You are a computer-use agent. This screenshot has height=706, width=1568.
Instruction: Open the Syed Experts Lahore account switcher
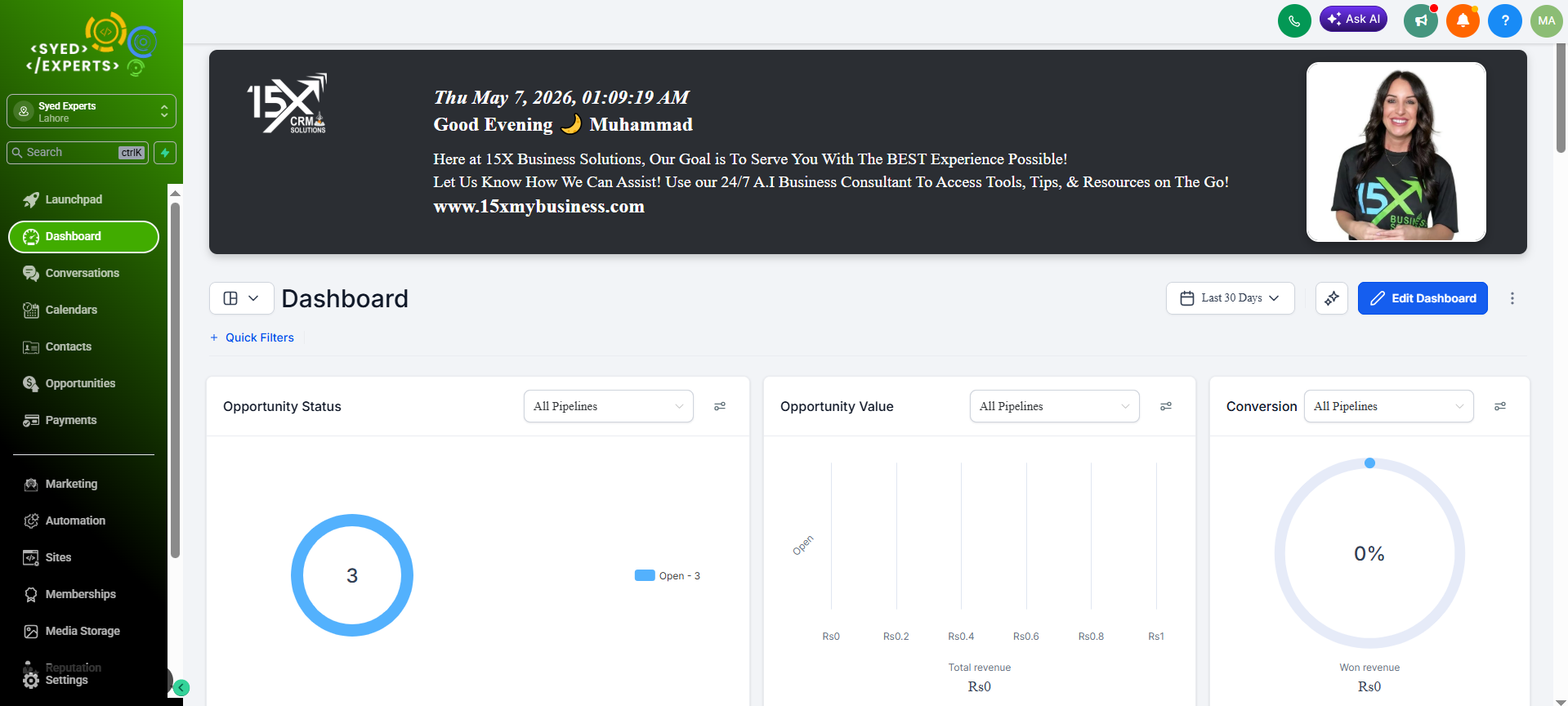pos(92,111)
